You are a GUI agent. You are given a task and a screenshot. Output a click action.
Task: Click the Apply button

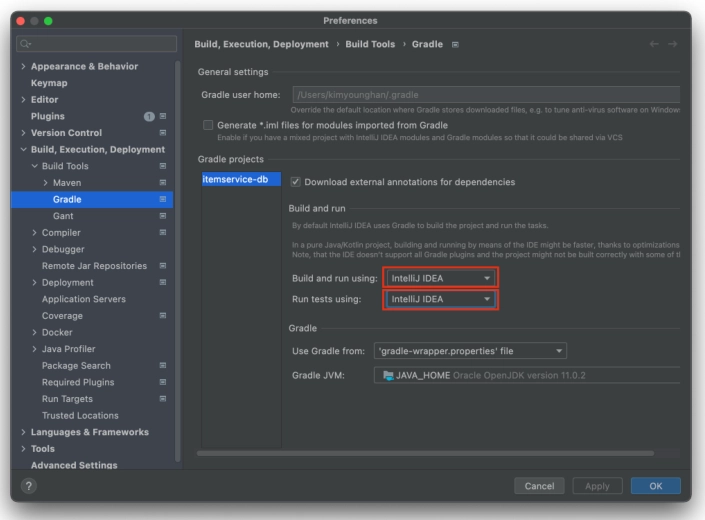(x=597, y=486)
